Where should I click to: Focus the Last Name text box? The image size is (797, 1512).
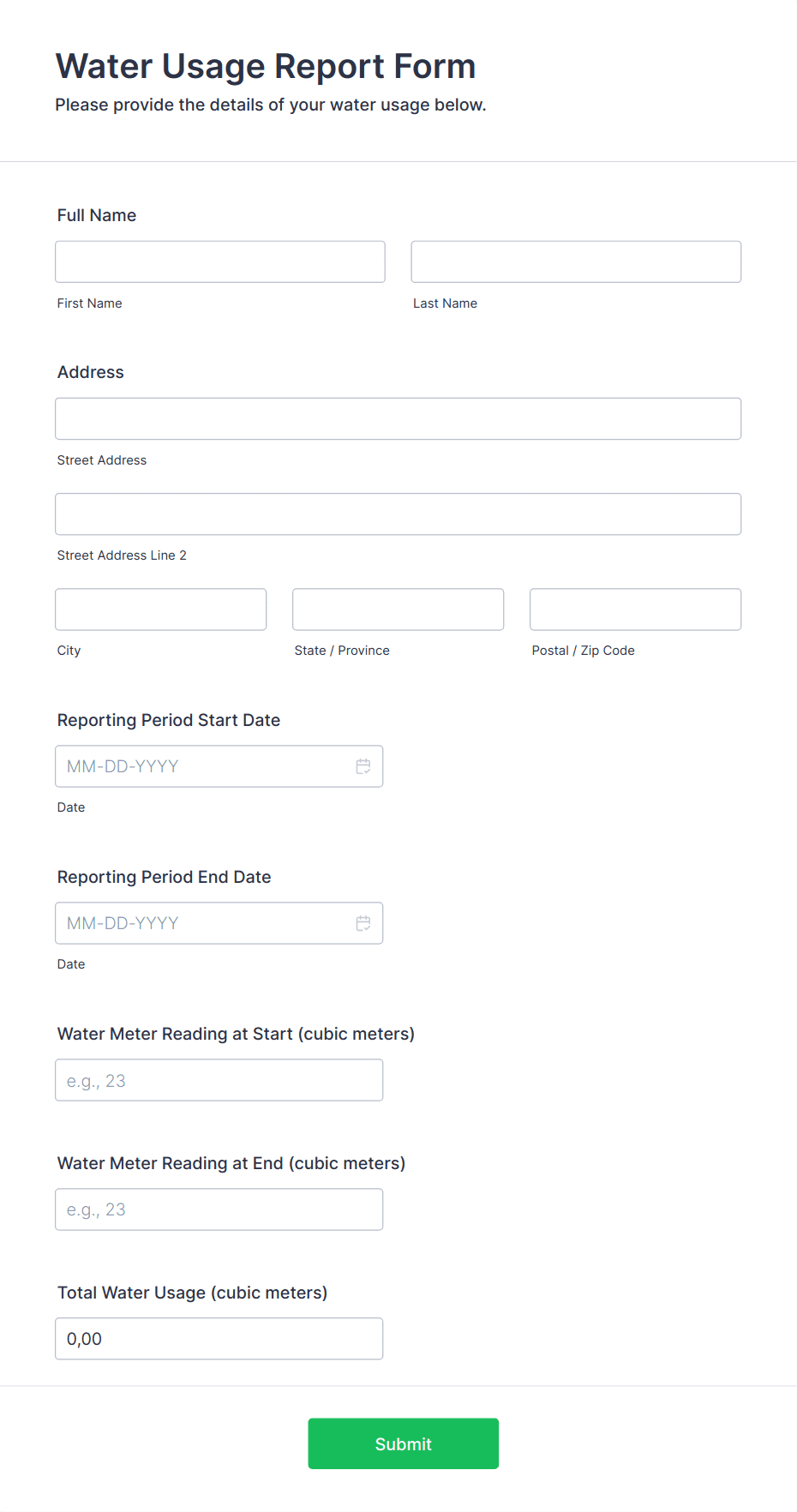point(576,261)
